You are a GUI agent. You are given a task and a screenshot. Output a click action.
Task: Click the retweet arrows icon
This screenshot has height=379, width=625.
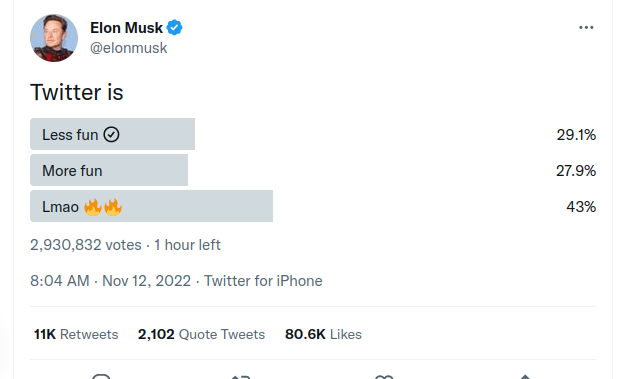pos(241,376)
